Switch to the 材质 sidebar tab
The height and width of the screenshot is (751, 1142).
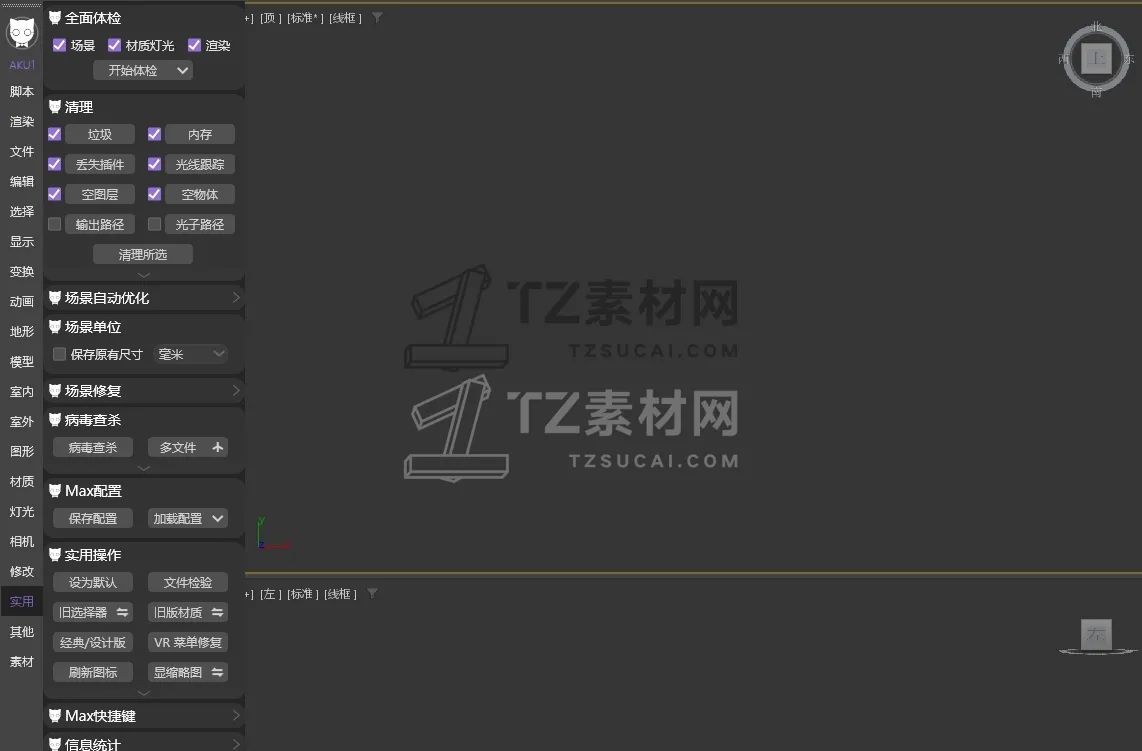point(21,481)
